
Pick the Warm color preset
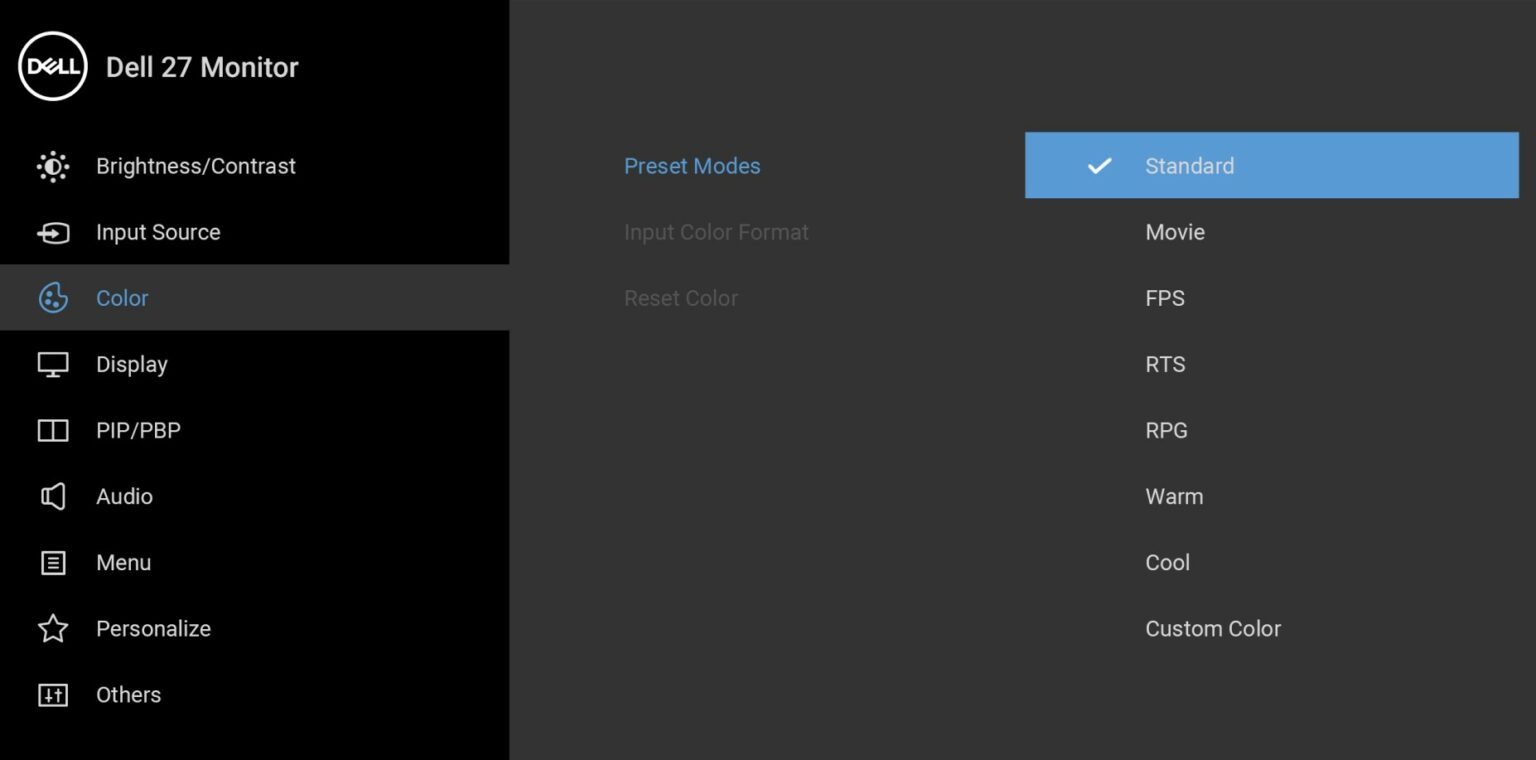[x=1174, y=496]
